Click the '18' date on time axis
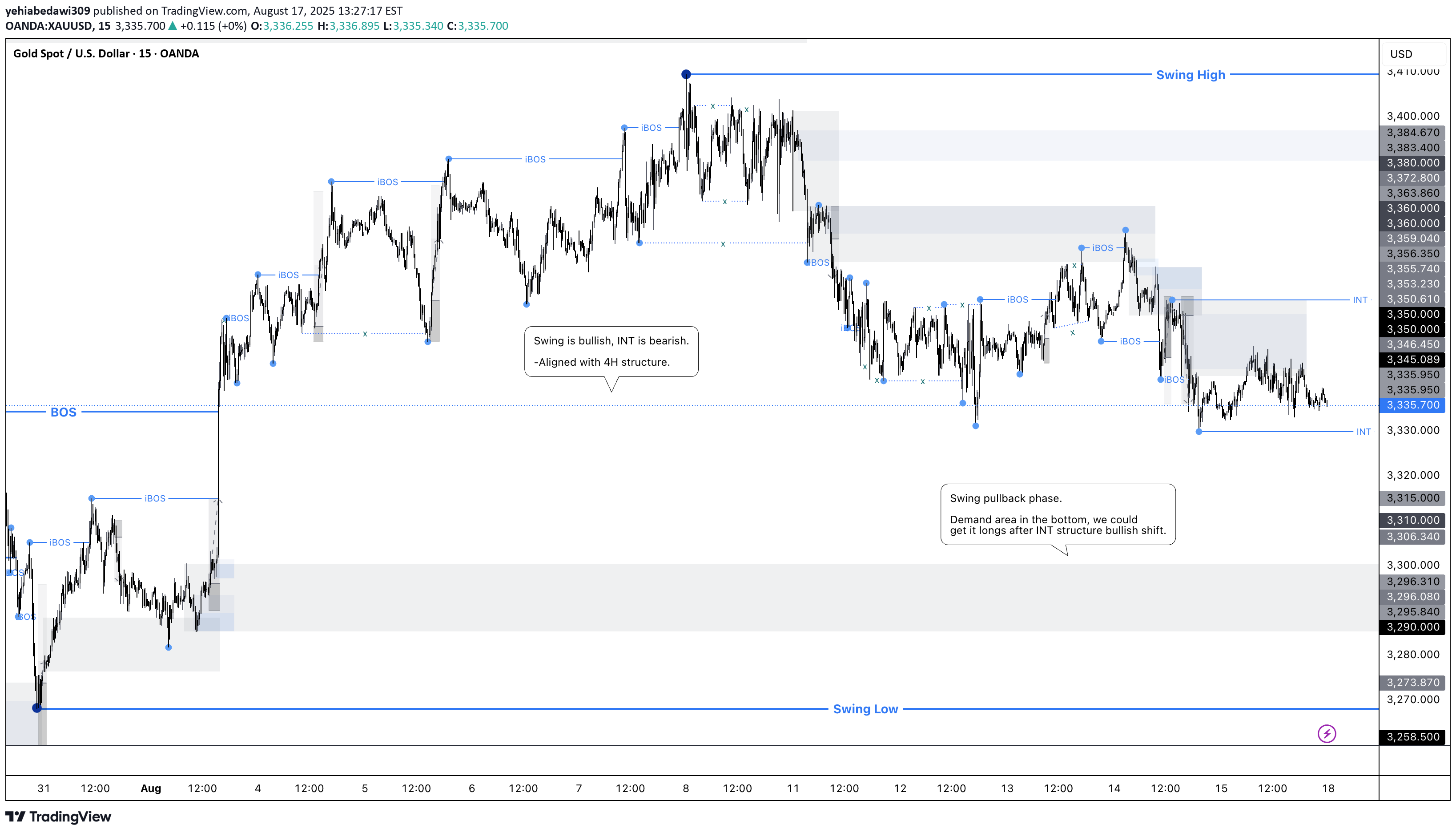This screenshot has width=1456, height=833. (x=1328, y=789)
